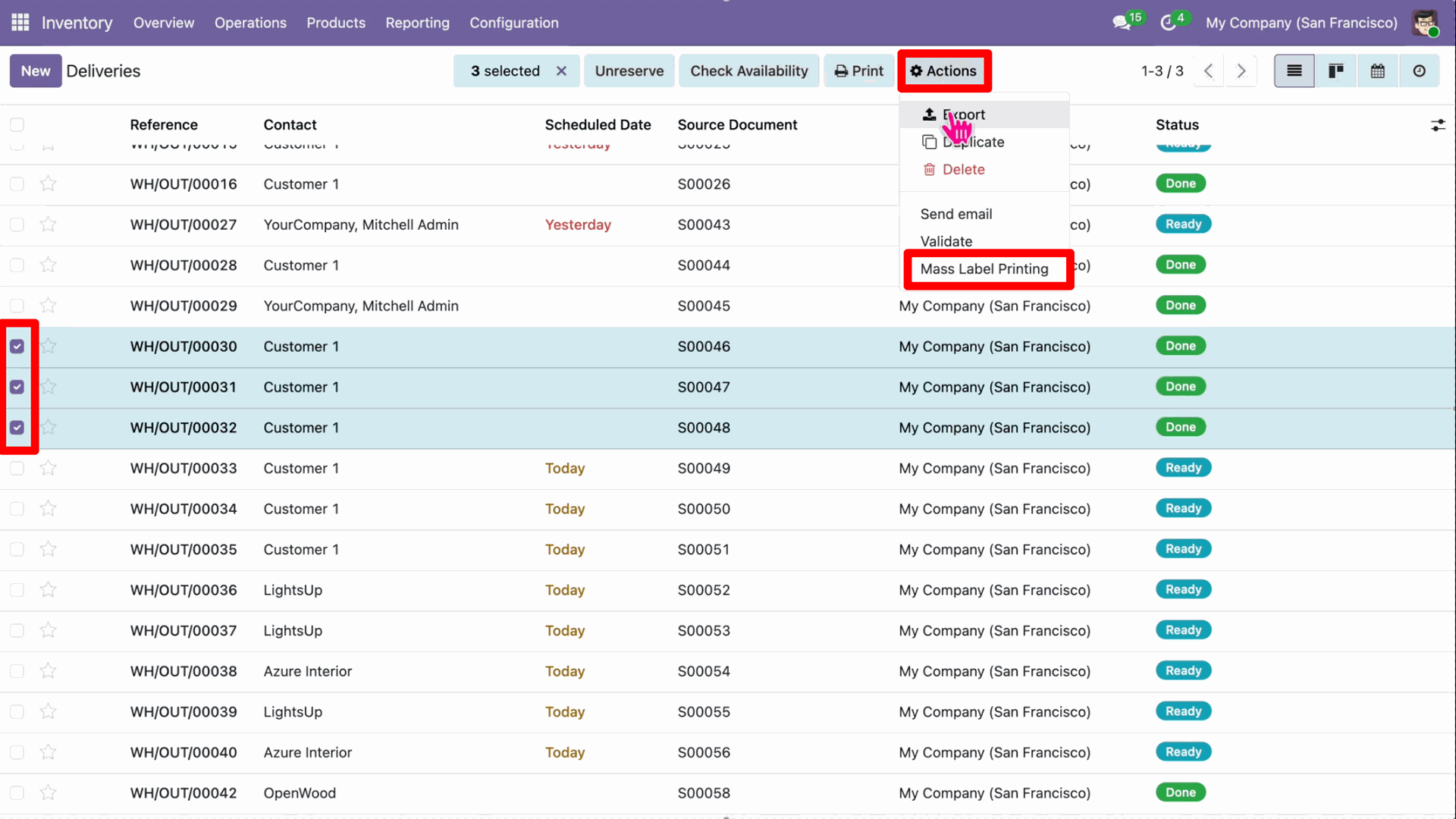Open optional columns adjust icon

[1438, 125]
